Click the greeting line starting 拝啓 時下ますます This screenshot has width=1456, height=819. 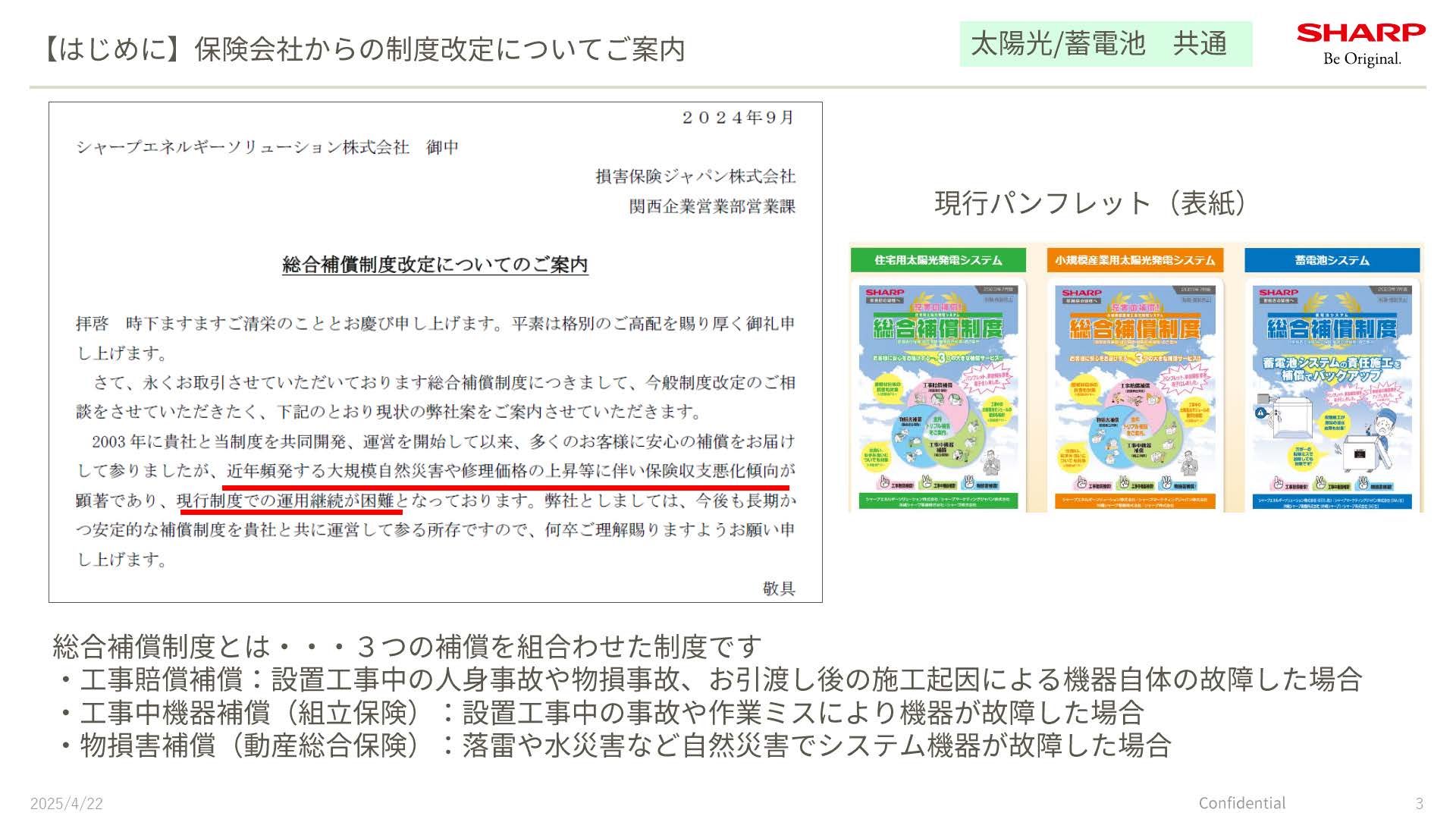click(x=435, y=338)
